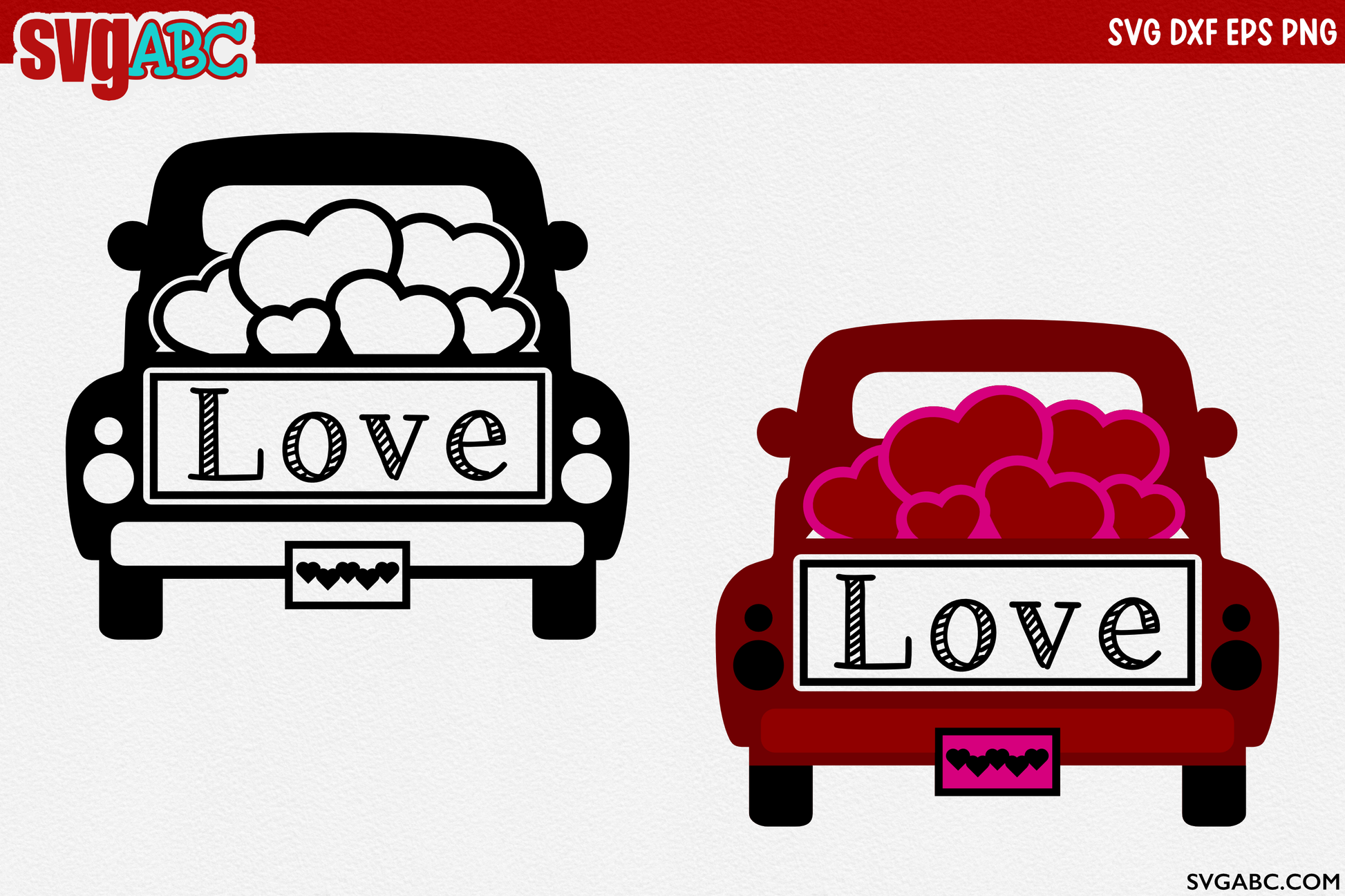Click the SVG DXF EPS PNG label

click(1222, 32)
